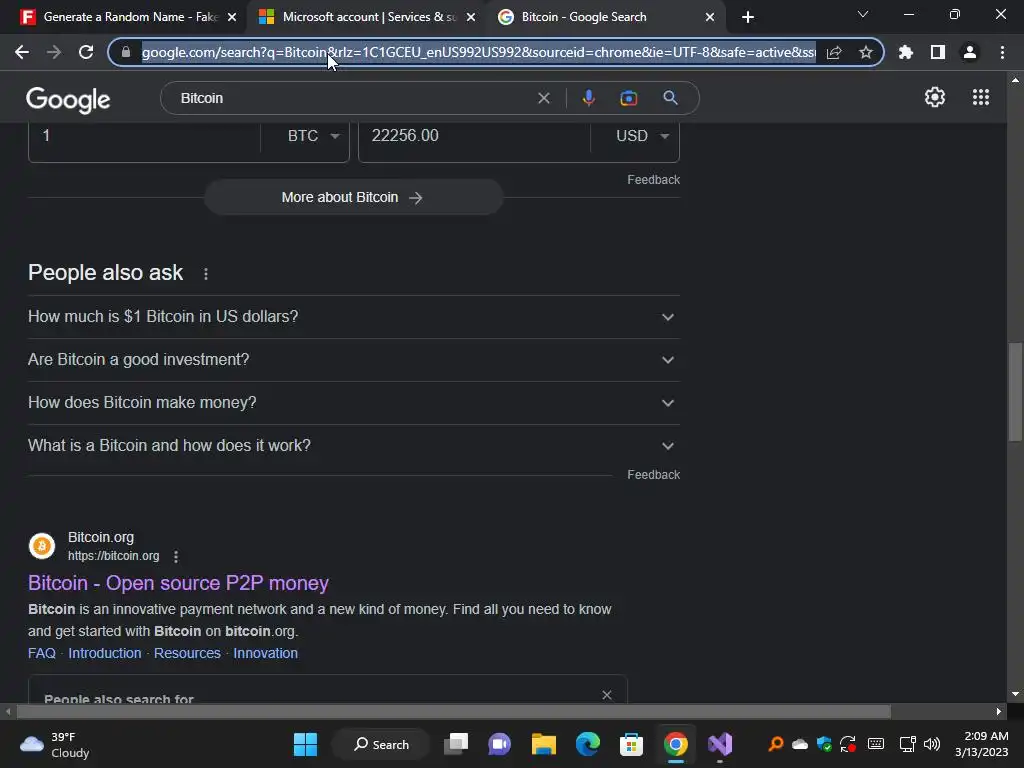Open the clock and date 2:09 AM
The image size is (1024, 768).
(x=982, y=744)
